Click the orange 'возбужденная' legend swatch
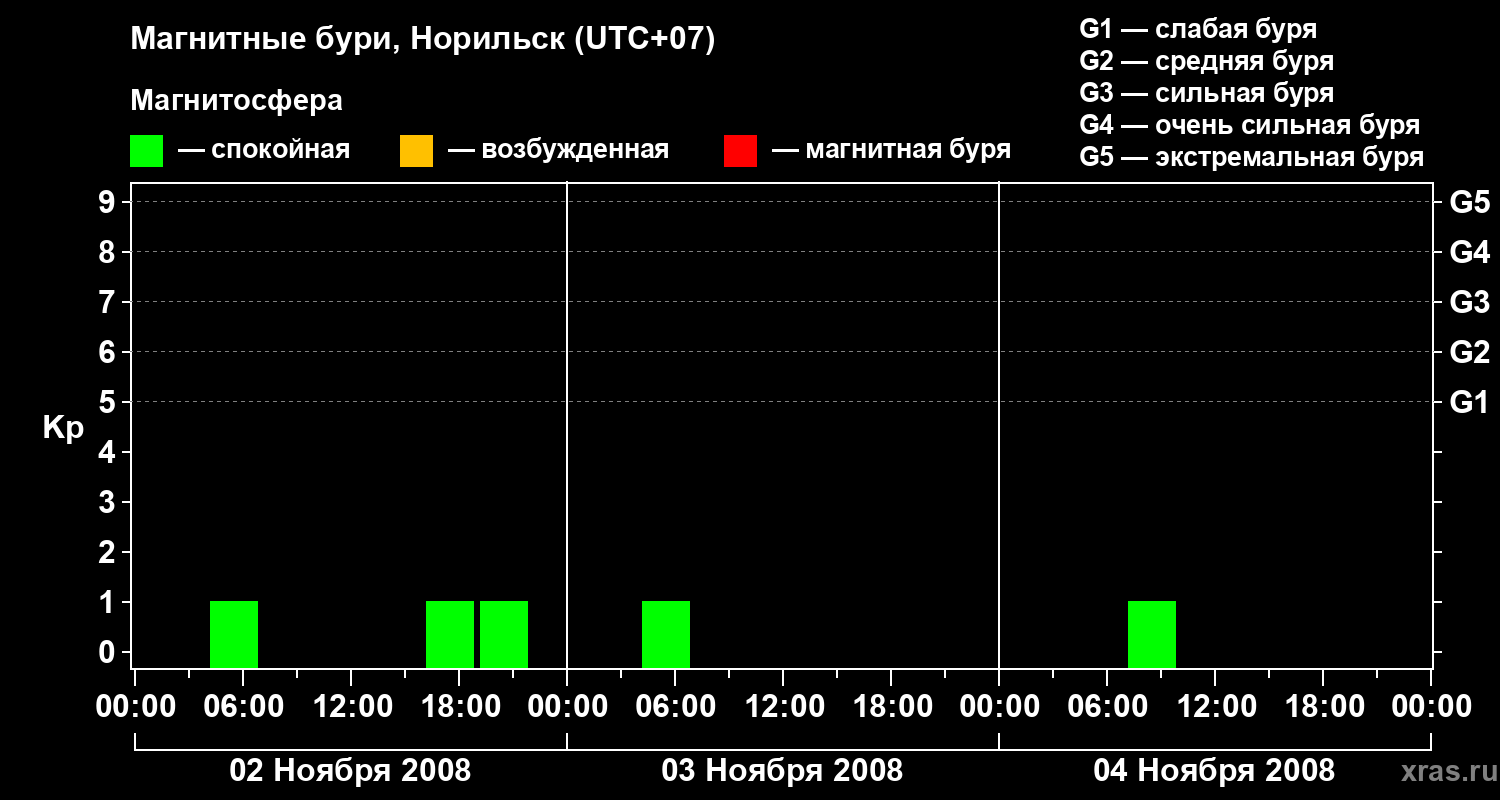The width and height of the screenshot is (1500, 800). pos(416,151)
